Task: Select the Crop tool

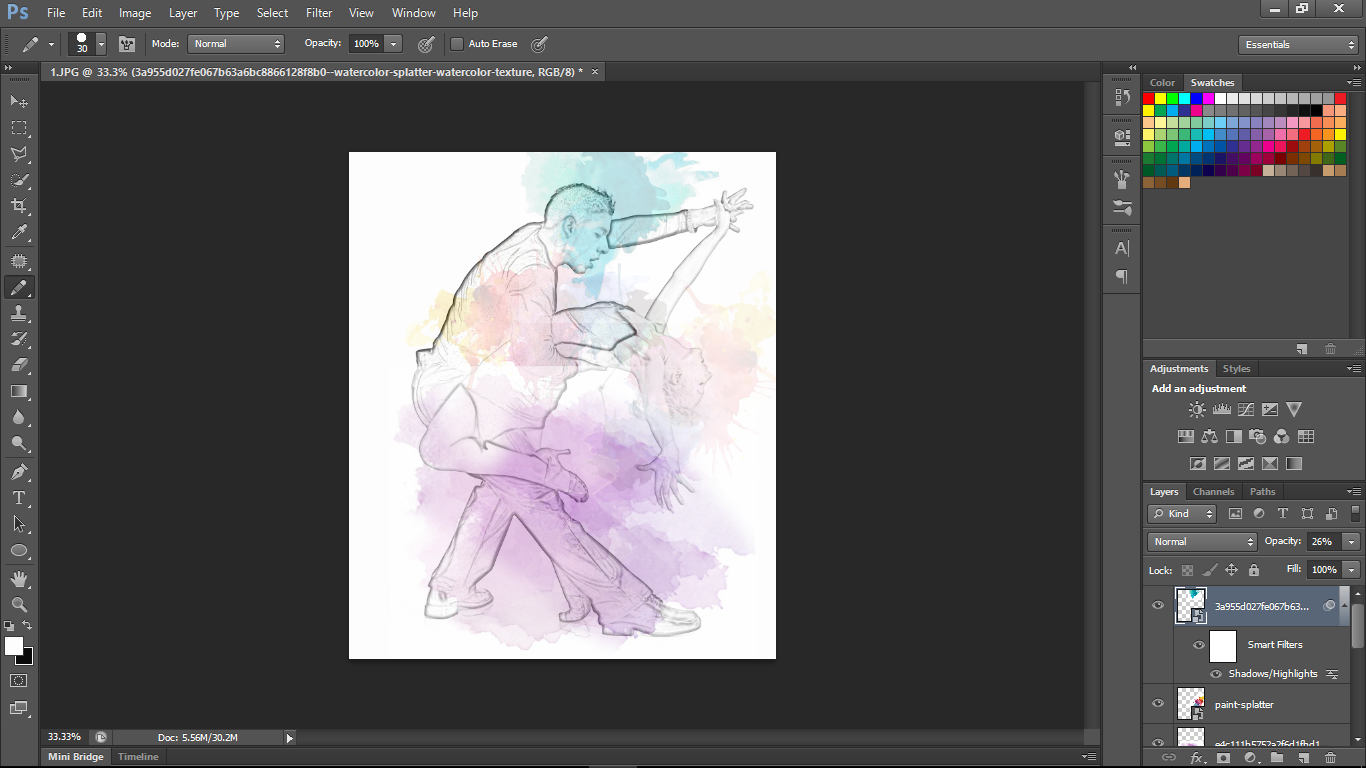Action: coord(19,206)
